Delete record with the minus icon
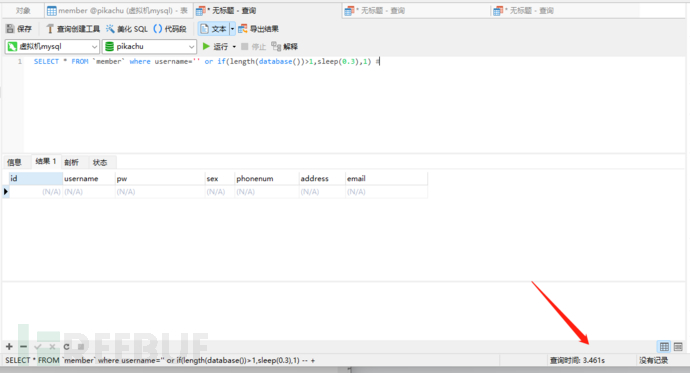690x373 pixels. click(x=23, y=347)
